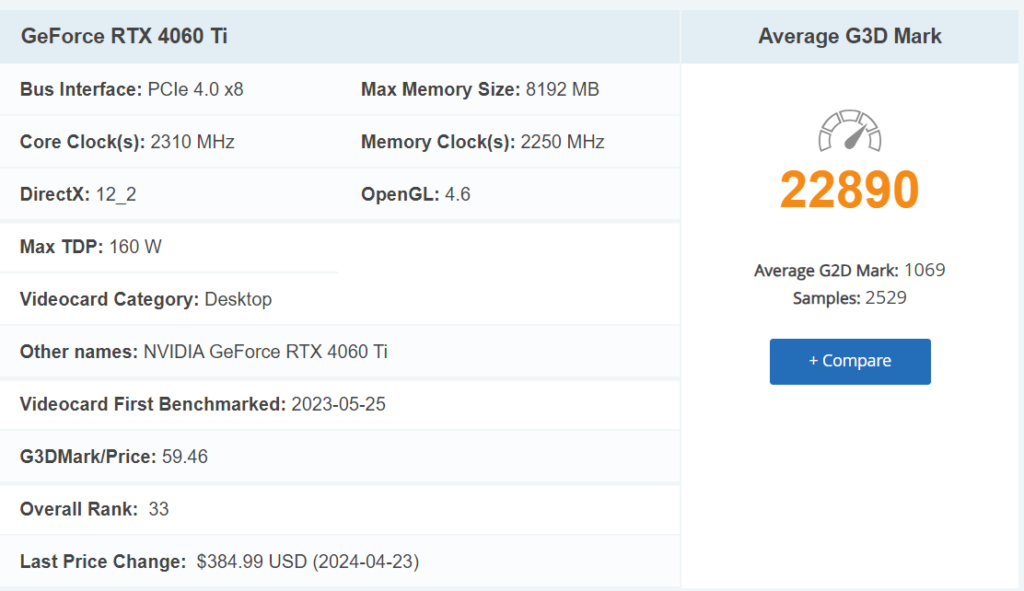
Task: Click the orange 22890 score
Action: [849, 190]
